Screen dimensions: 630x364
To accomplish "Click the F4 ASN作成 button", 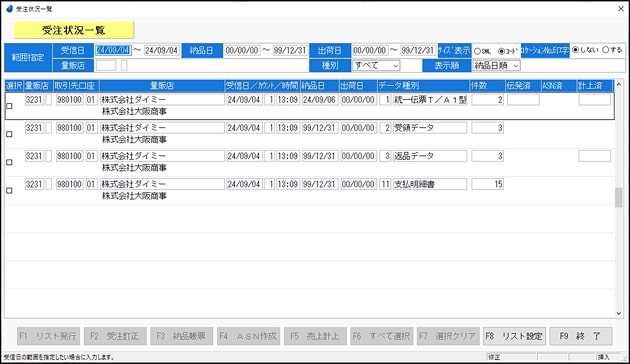I will [248, 336].
